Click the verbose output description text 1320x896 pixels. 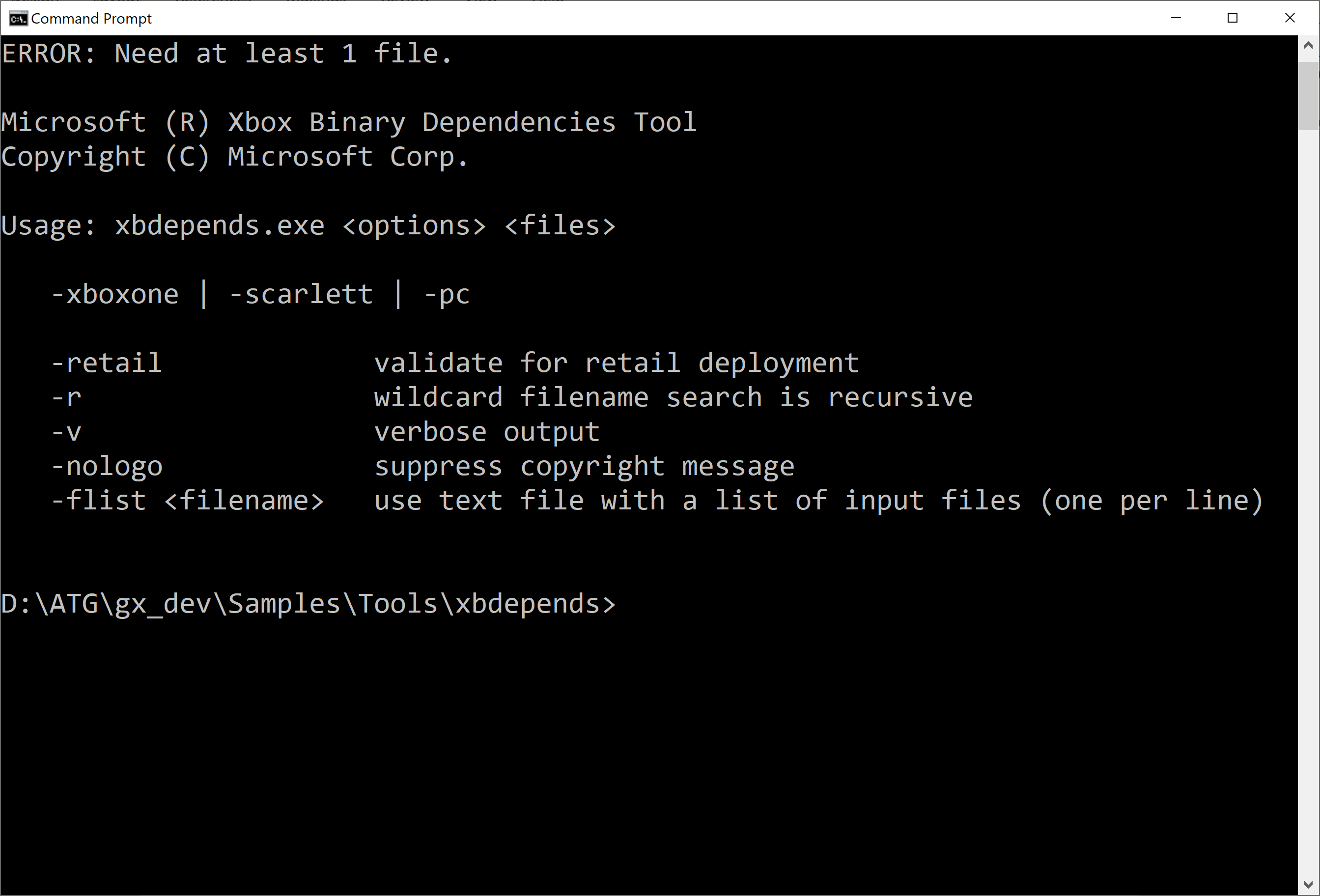487,432
